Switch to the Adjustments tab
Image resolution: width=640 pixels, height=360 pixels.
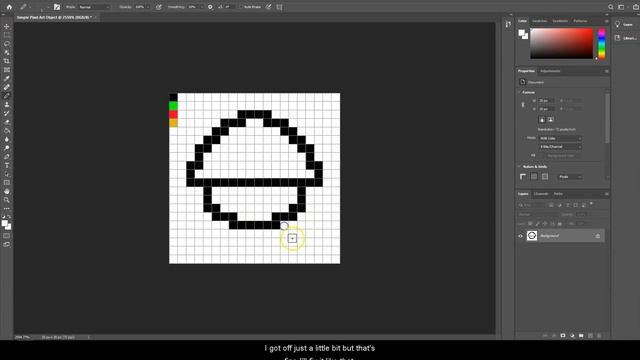(x=550, y=71)
